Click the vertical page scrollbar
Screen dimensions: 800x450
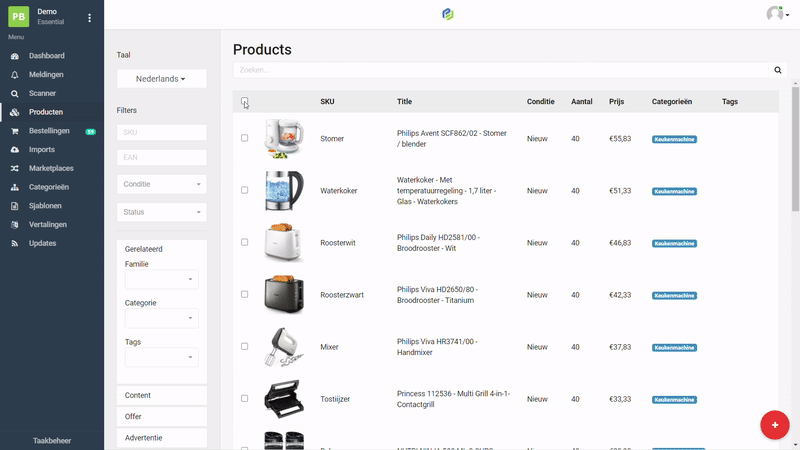pyautogui.click(x=795, y=150)
